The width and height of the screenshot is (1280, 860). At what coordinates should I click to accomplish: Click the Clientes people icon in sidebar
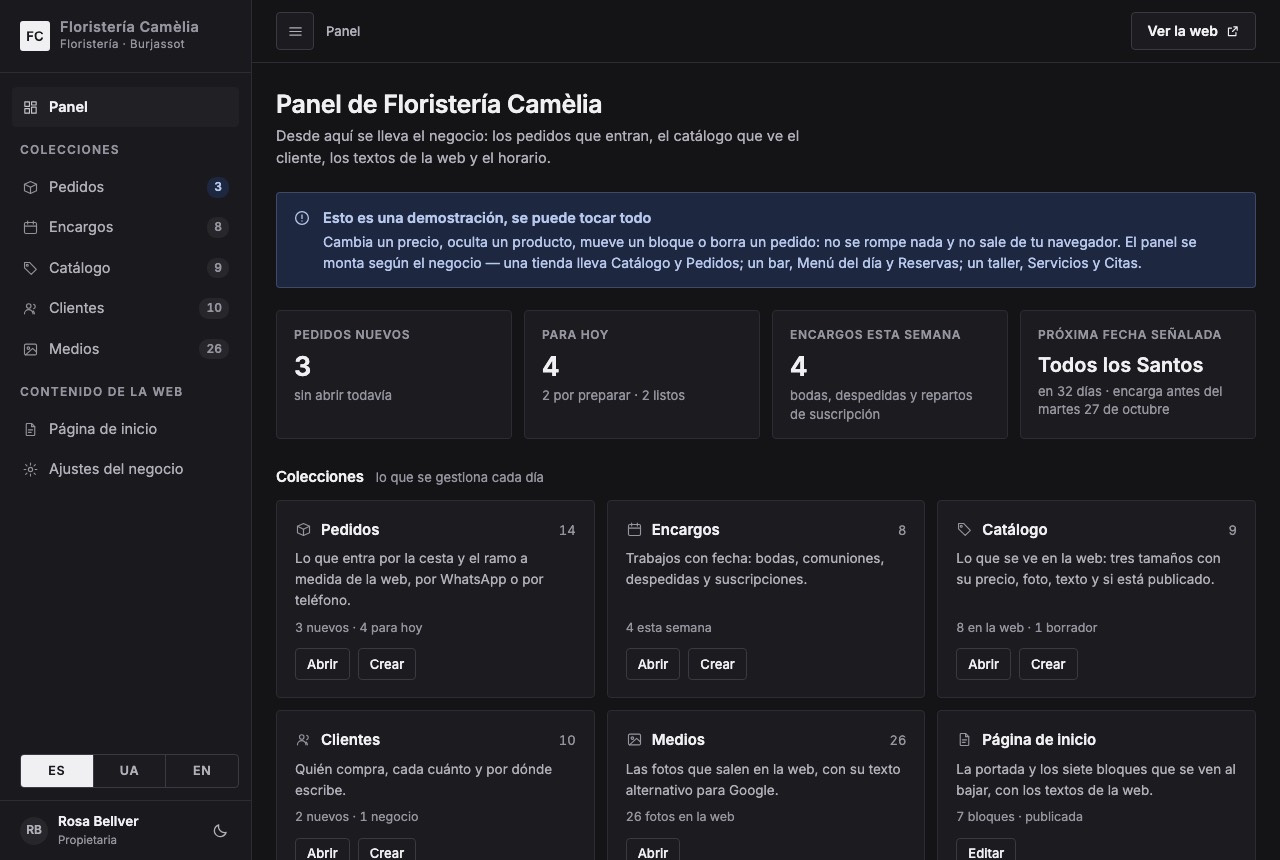point(30,308)
